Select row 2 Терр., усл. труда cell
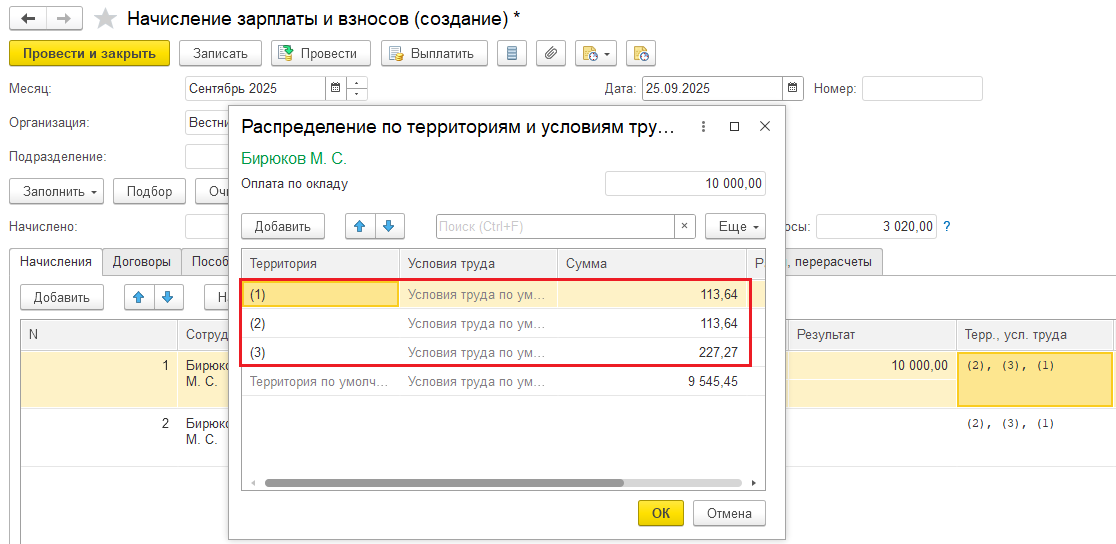This screenshot has width=1116, height=544. coord(1035,437)
